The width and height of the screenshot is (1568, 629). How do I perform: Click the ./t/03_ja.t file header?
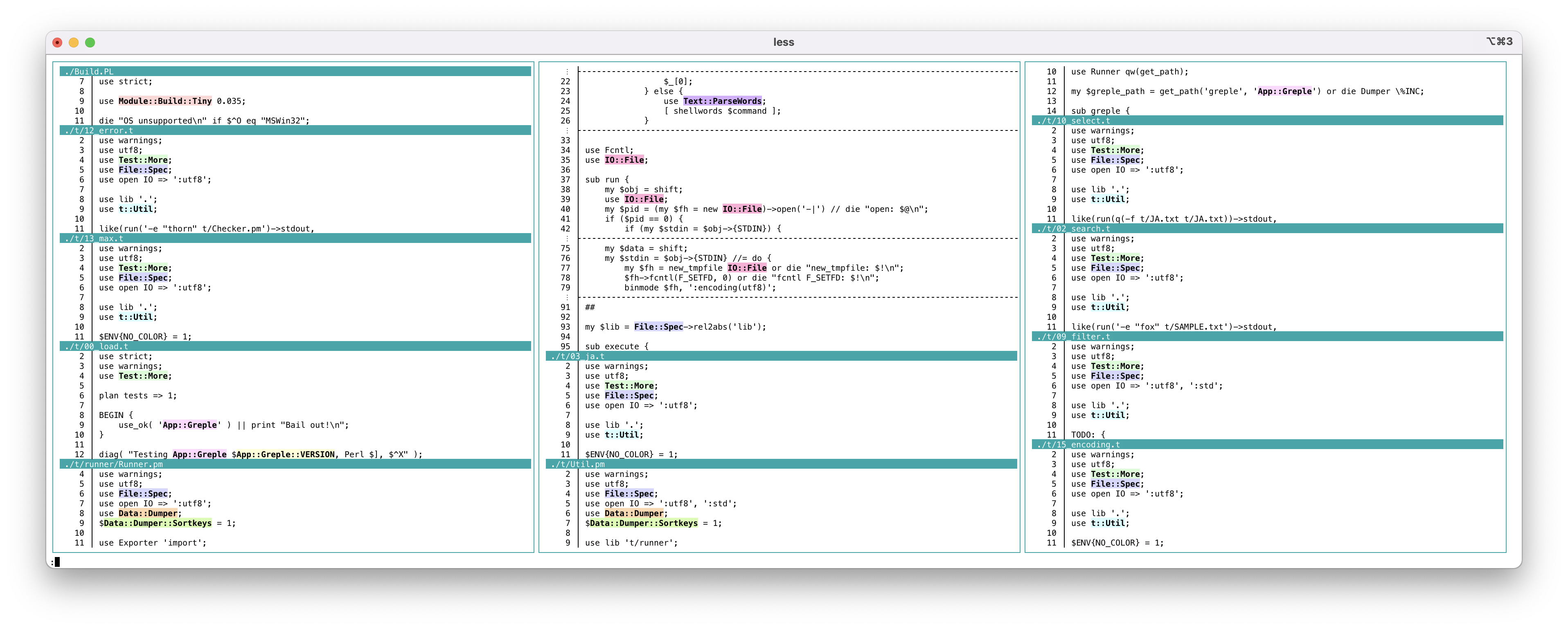pyautogui.click(x=578, y=357)
